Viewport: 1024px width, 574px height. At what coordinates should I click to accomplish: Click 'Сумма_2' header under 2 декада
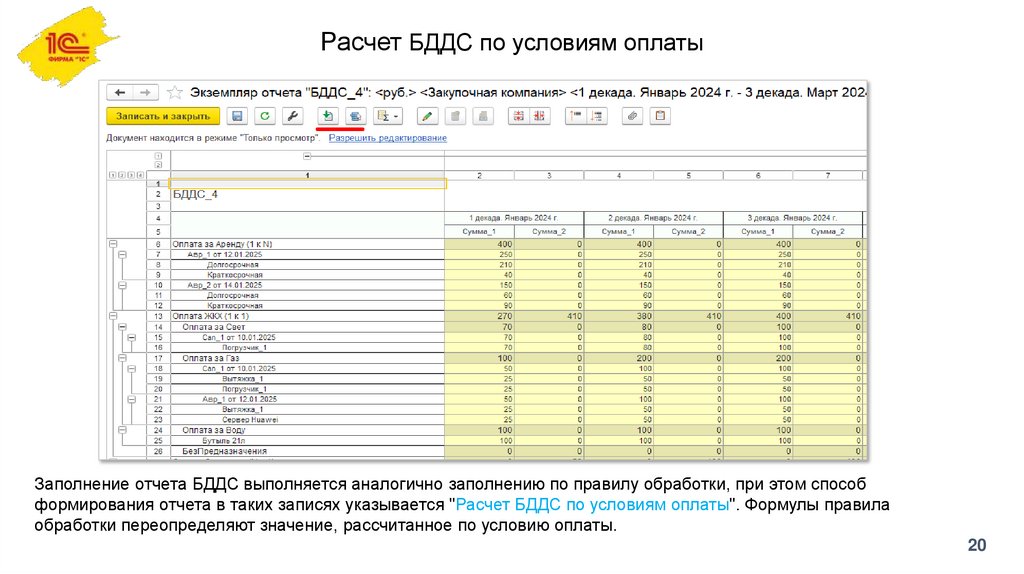click(688, 232)
